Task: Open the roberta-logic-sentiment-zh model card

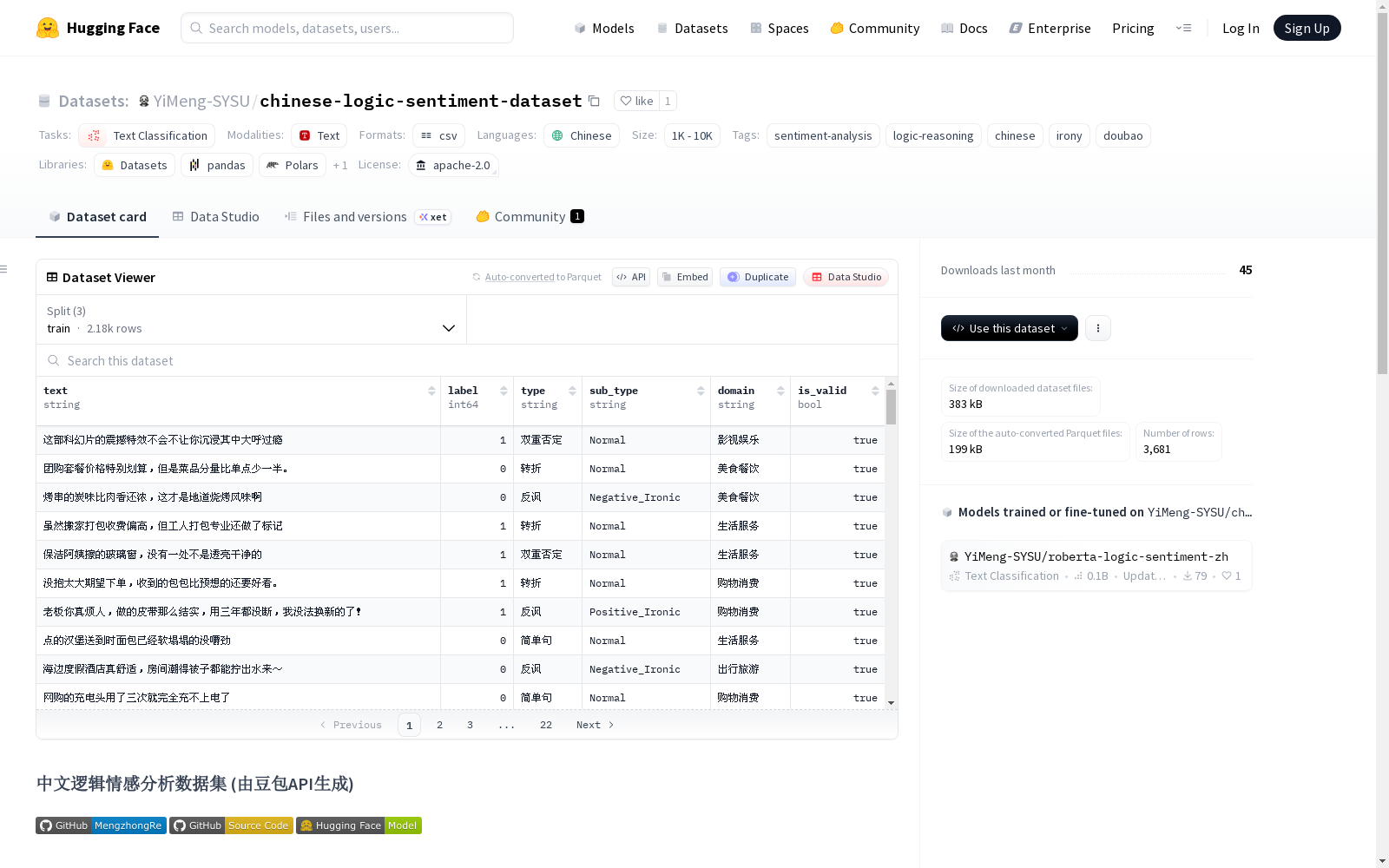Action: [x=1096, y=566]
